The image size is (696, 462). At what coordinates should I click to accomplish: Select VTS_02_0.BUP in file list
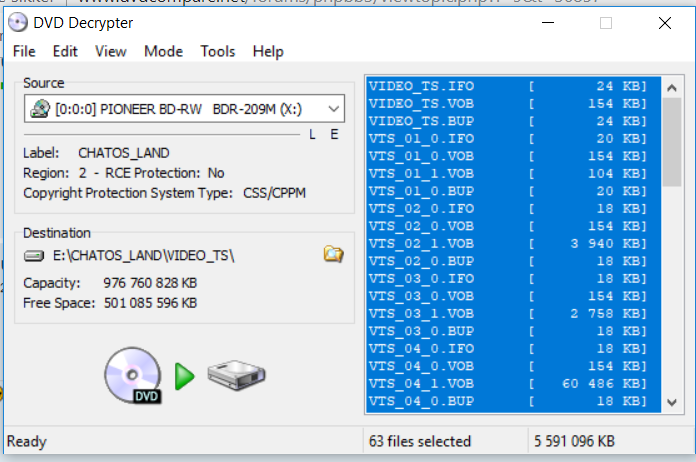(x=514, y=261)
